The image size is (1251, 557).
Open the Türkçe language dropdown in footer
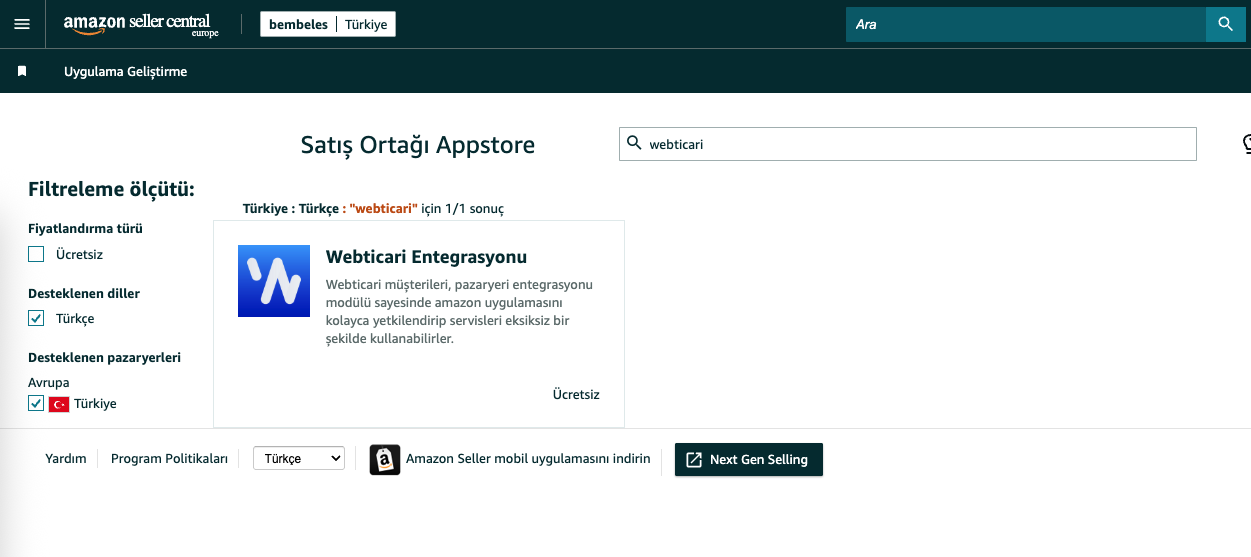click(x=298, y=458)
